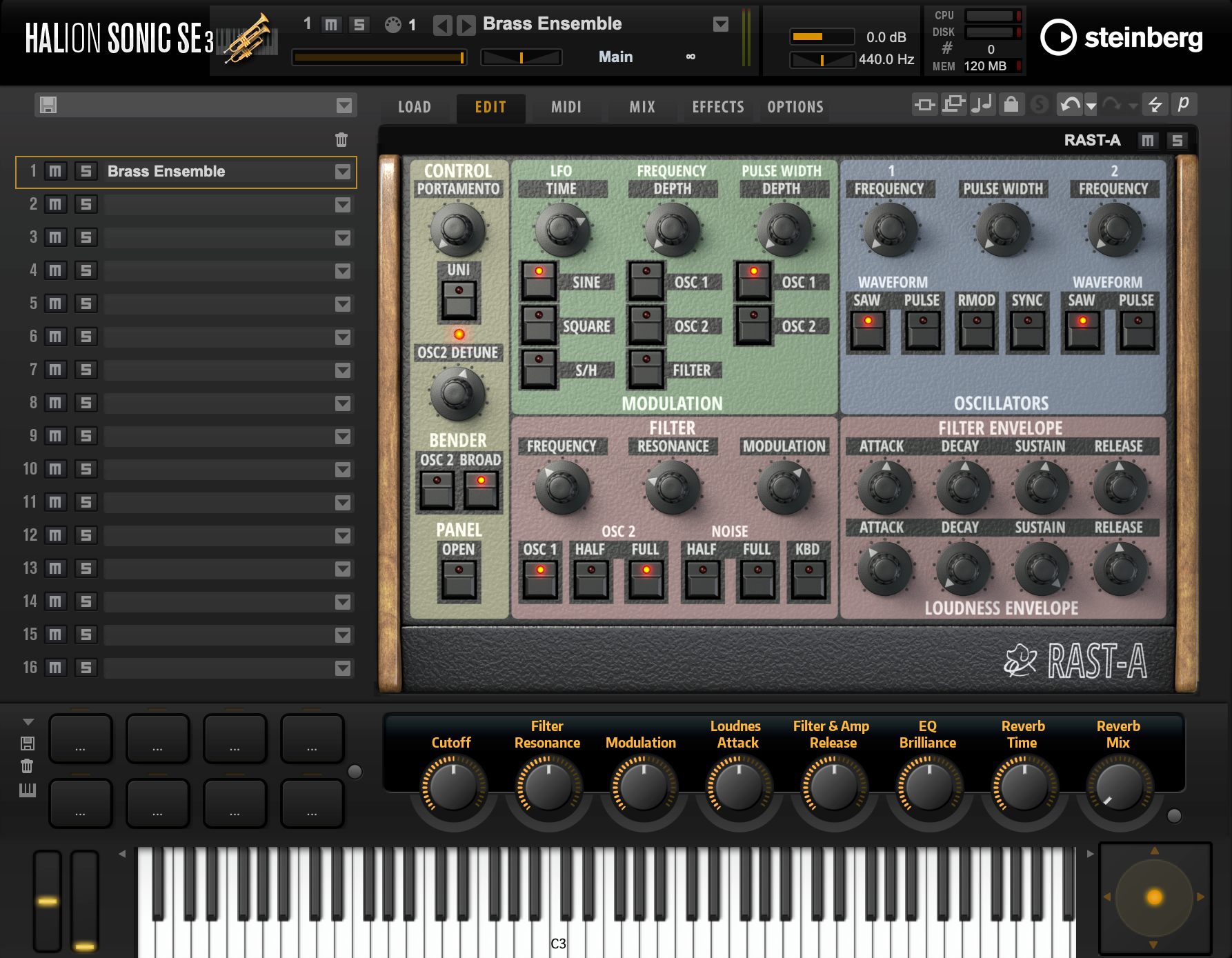Open the program dropdown in top header

tap(721, 25)
